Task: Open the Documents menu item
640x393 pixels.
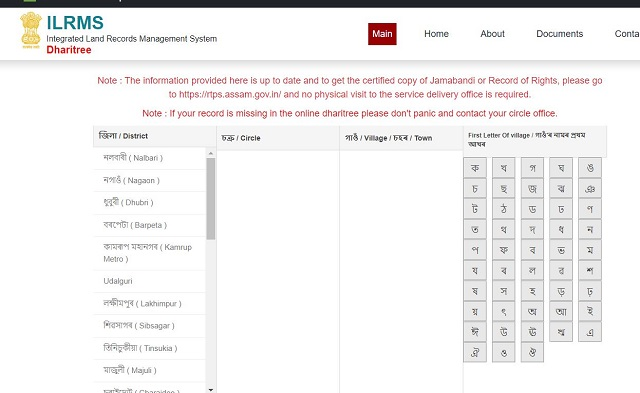Action: click(x=559, y=34)
